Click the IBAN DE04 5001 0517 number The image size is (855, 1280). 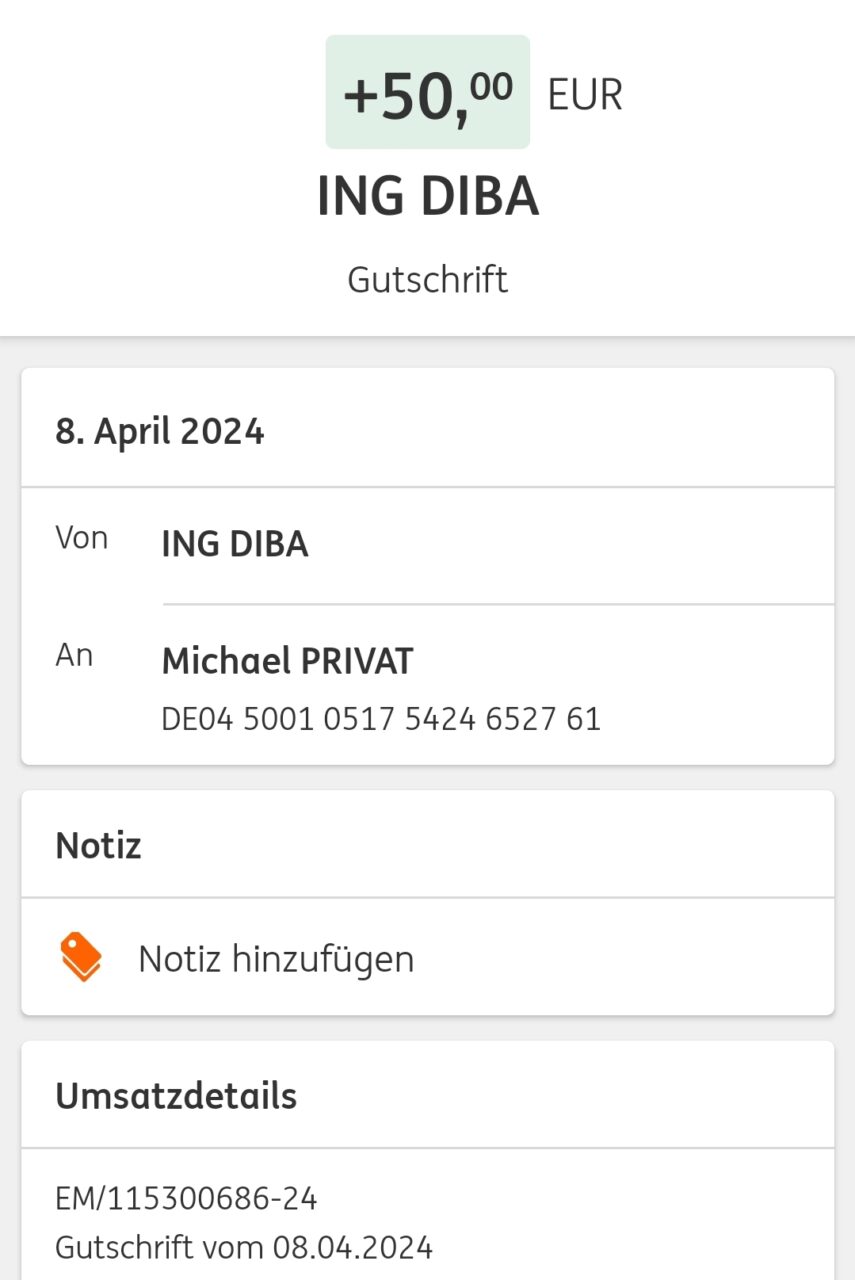pos(381,719)
